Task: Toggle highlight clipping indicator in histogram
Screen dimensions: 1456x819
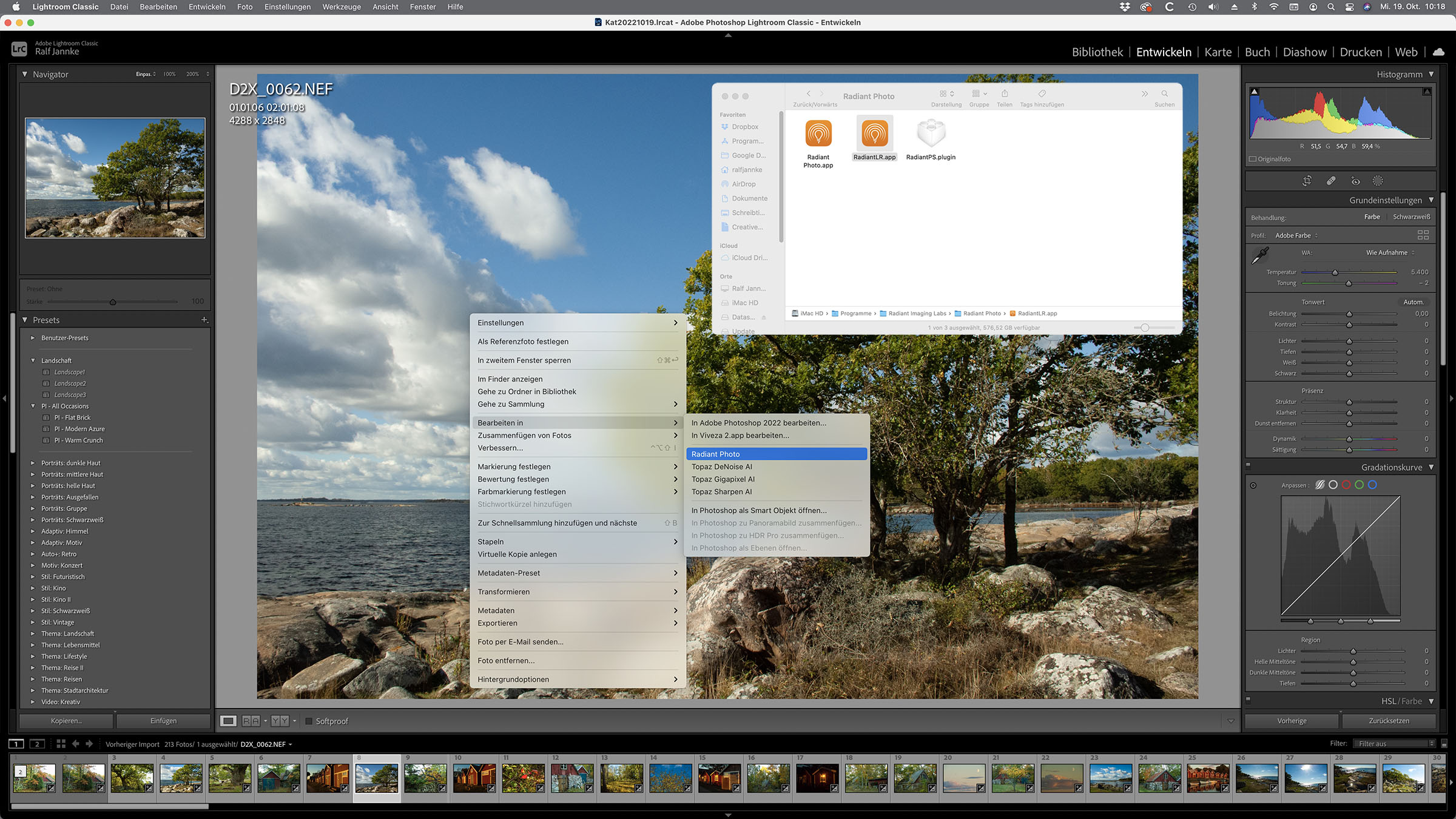Action: coord(1427,92)
